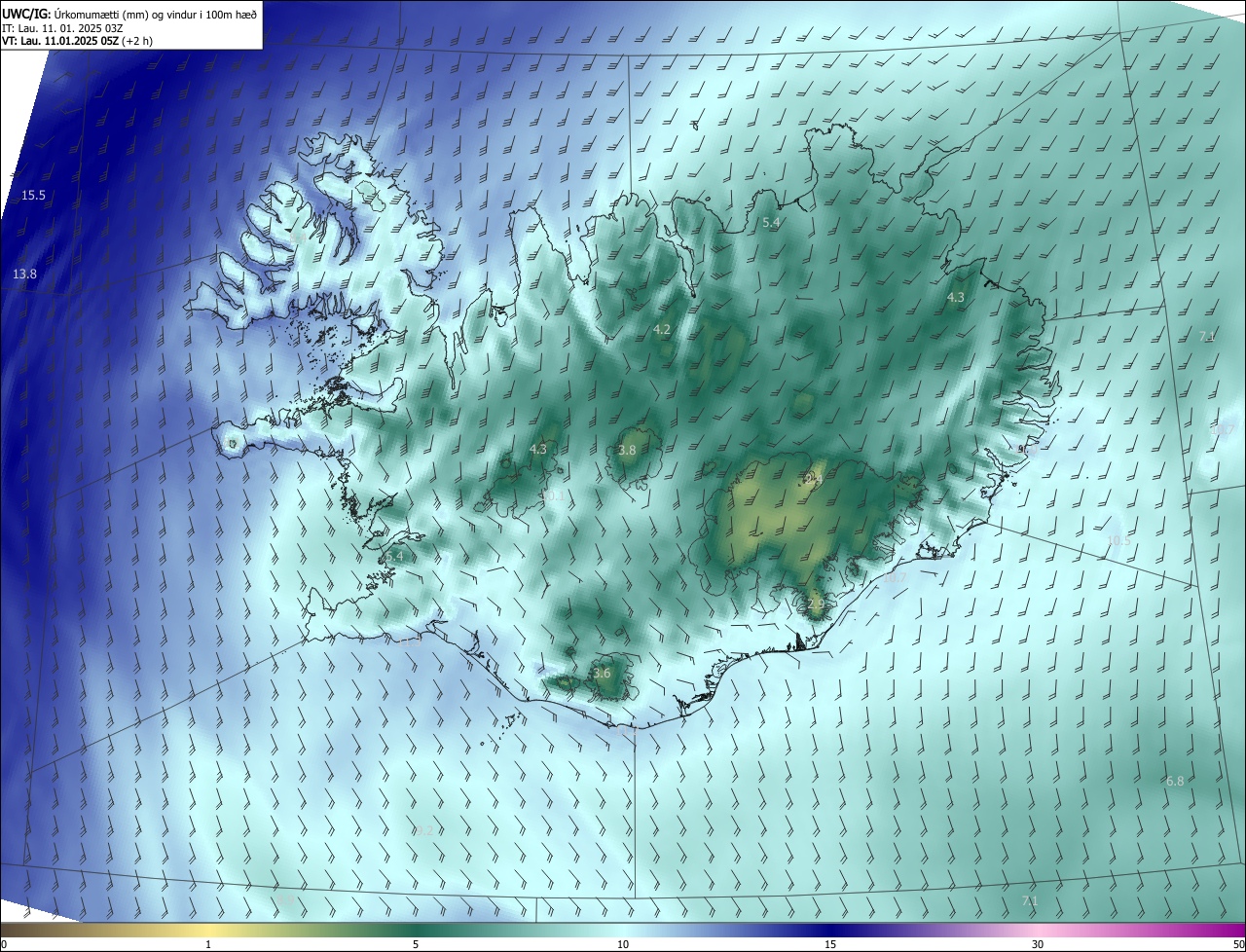Image resolution: width=1246 pixels, height=952 pixels.
Task: Select the 2.9 value label on the map
Action: click(816, 604)
